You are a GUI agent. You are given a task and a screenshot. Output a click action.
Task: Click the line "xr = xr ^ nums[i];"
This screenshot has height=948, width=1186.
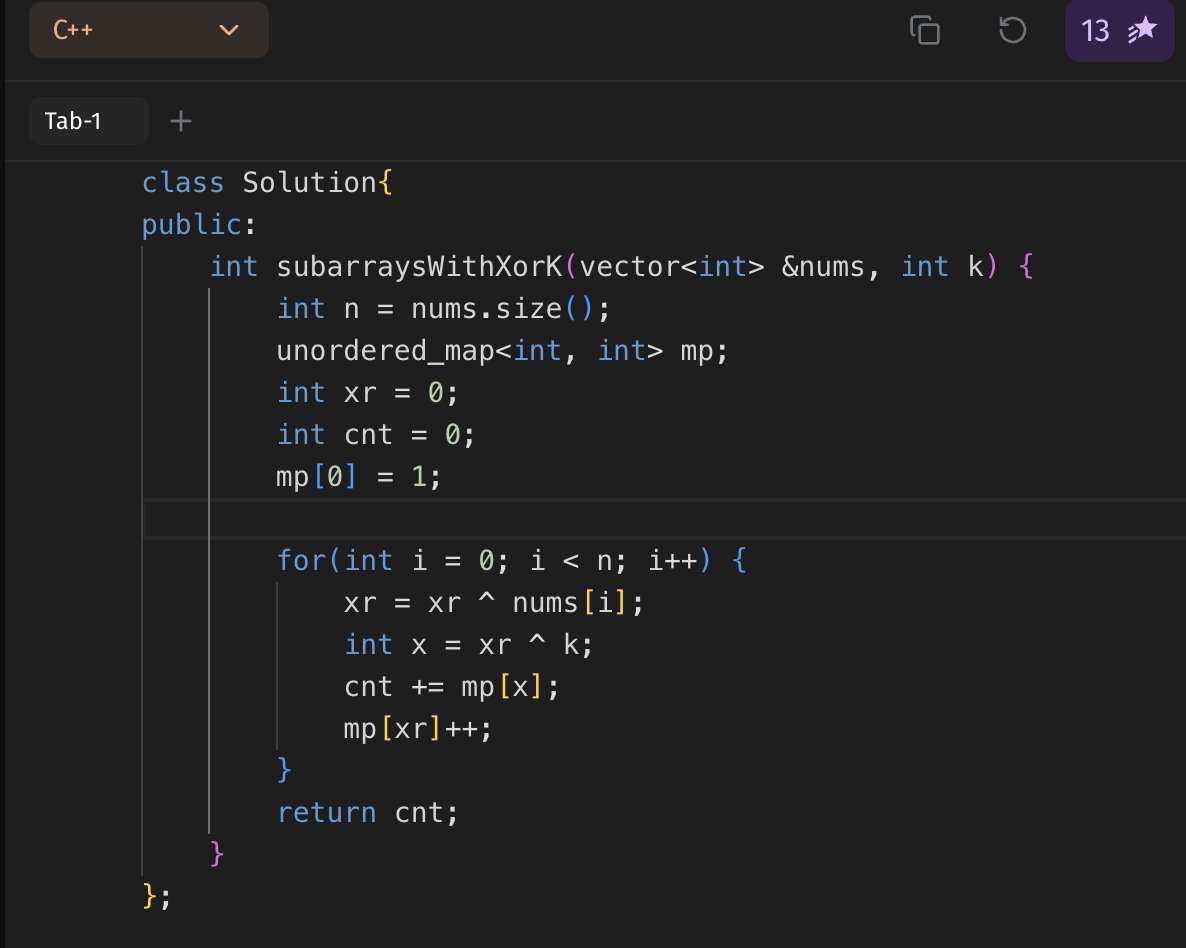coord(494,603)
